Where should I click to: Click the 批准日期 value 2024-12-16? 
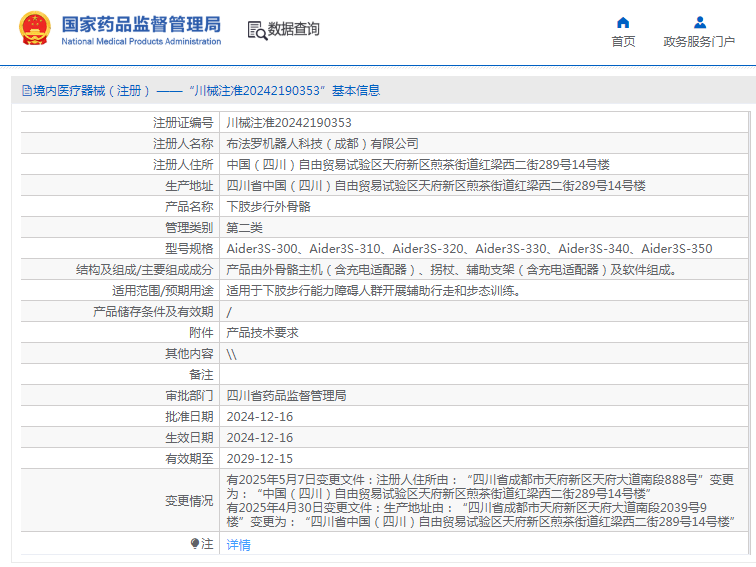260,417
